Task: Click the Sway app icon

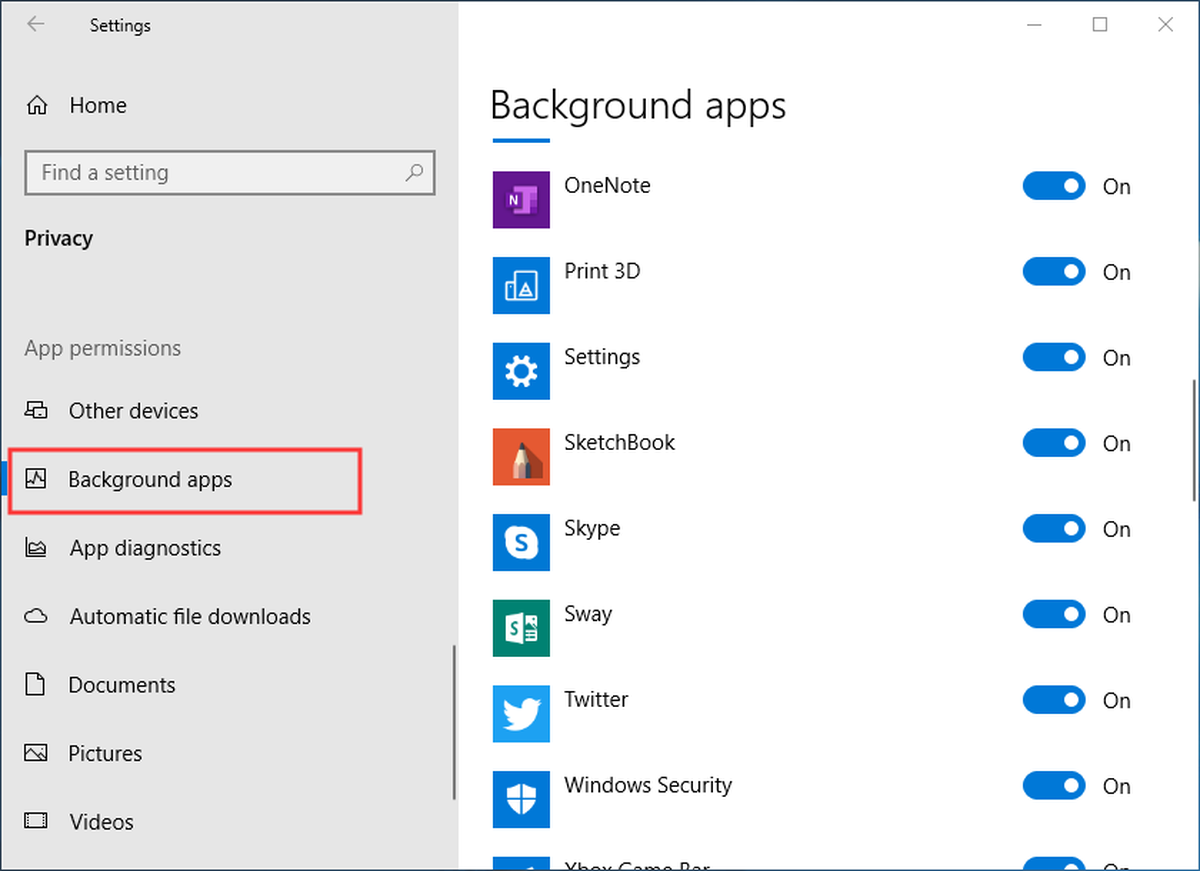Action: (x=521, y=628)
